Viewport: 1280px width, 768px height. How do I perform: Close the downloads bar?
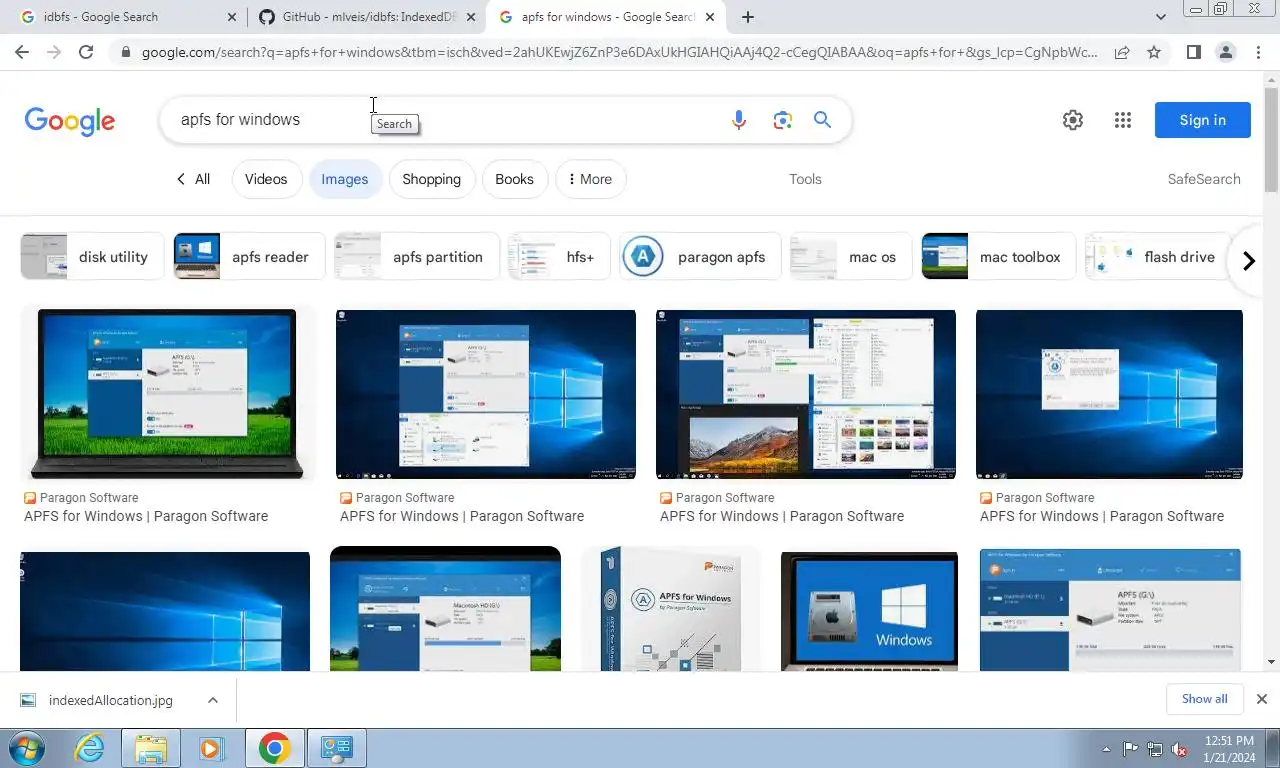[1262, 699]
